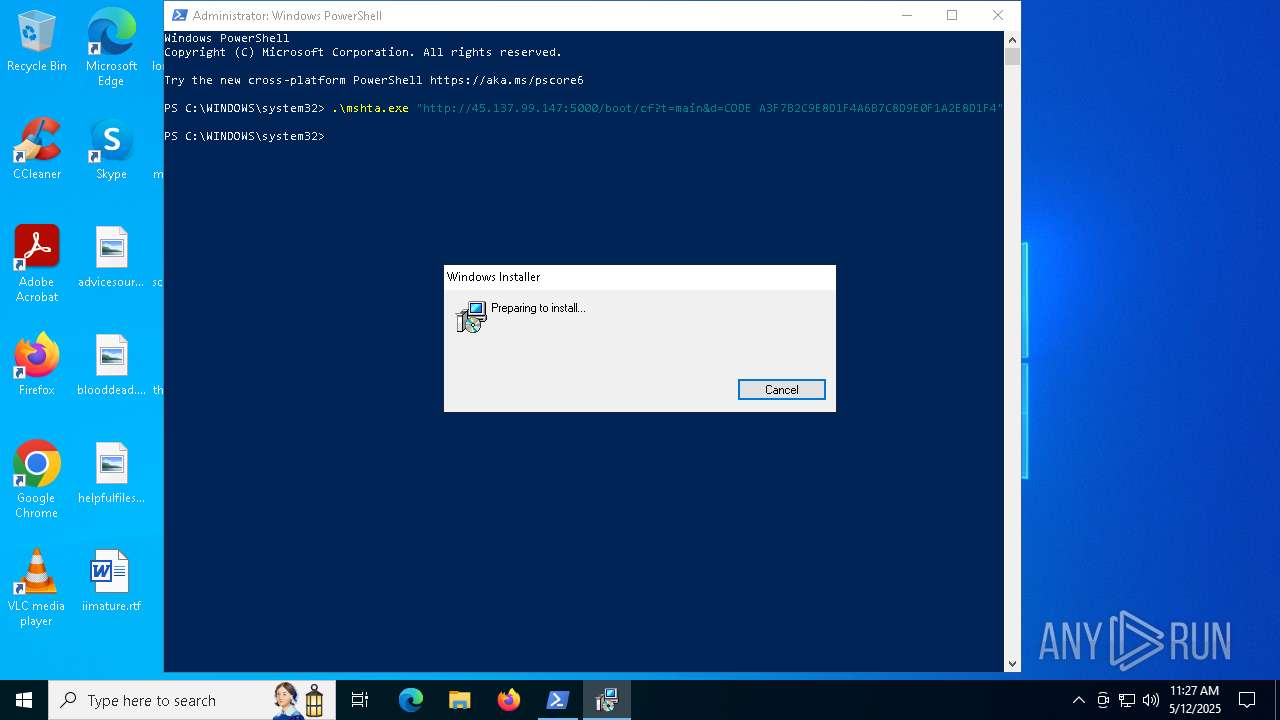Open Firefox from the taskbar
Screen dimensions: 1280x720
coord(508,700)
